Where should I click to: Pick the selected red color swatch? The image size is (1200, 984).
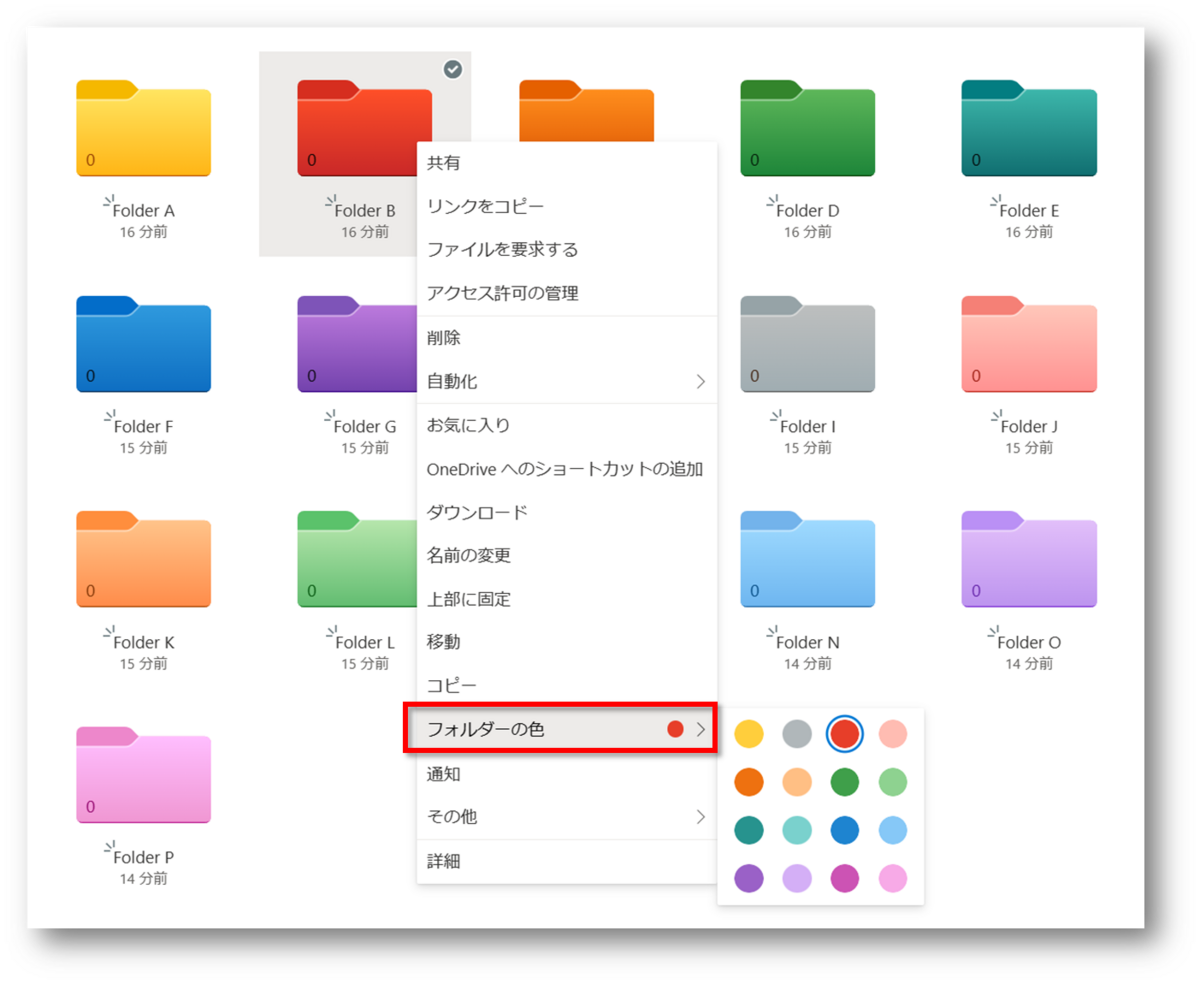pyautogui.click(x=845, y=734)
